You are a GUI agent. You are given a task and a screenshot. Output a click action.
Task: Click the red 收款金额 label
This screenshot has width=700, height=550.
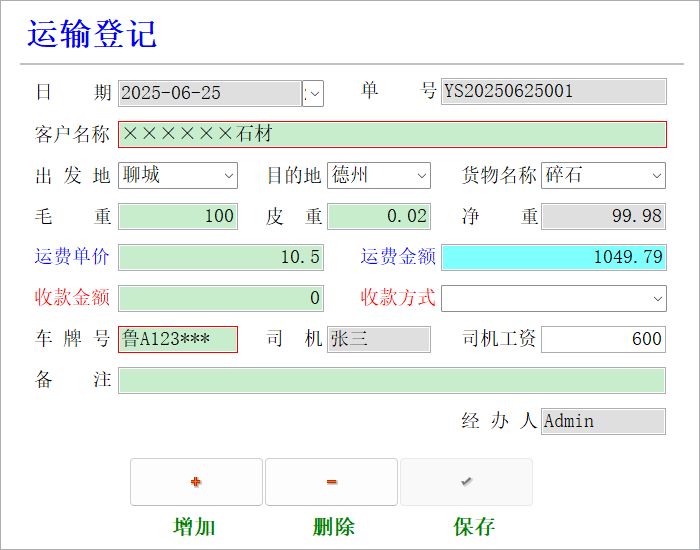[x=72, y=297]
